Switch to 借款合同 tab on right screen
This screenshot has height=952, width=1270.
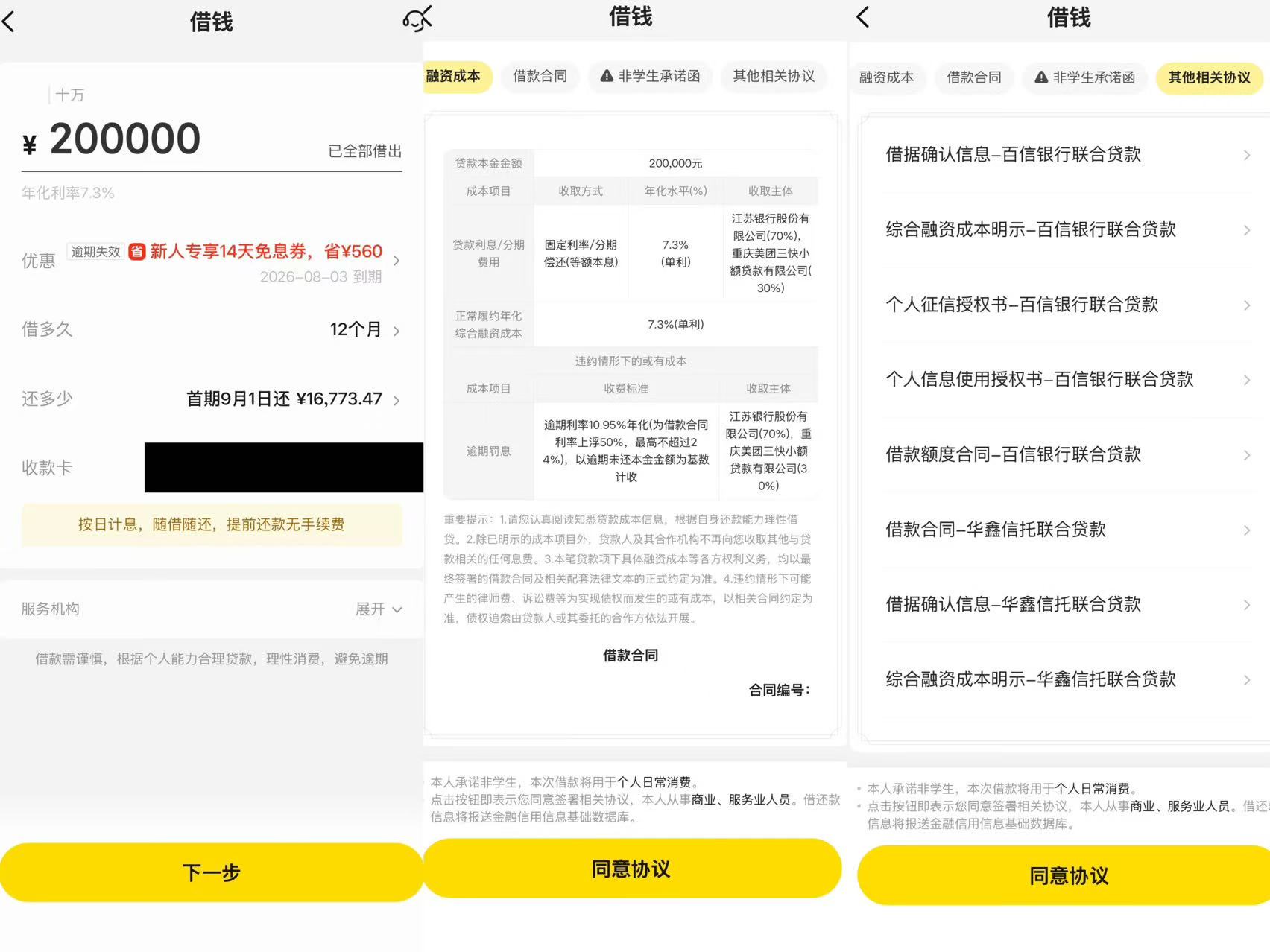pyautogui.click(x=973, y=77)
